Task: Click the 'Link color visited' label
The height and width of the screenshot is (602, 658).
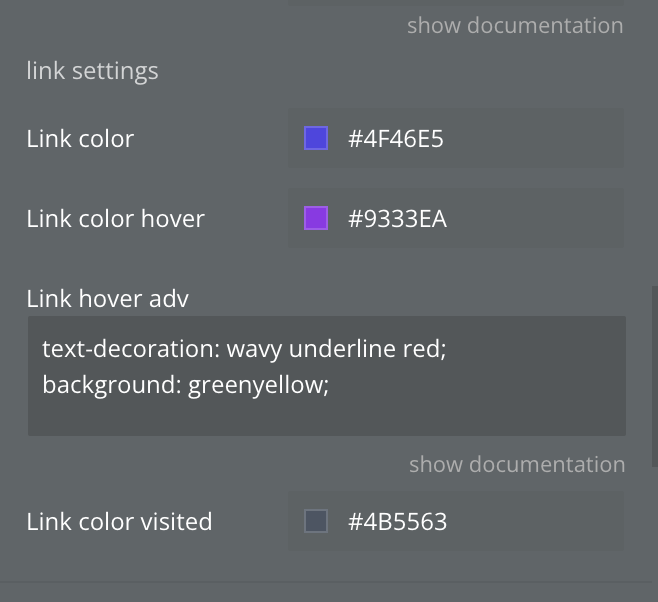Action: (119, 521)
